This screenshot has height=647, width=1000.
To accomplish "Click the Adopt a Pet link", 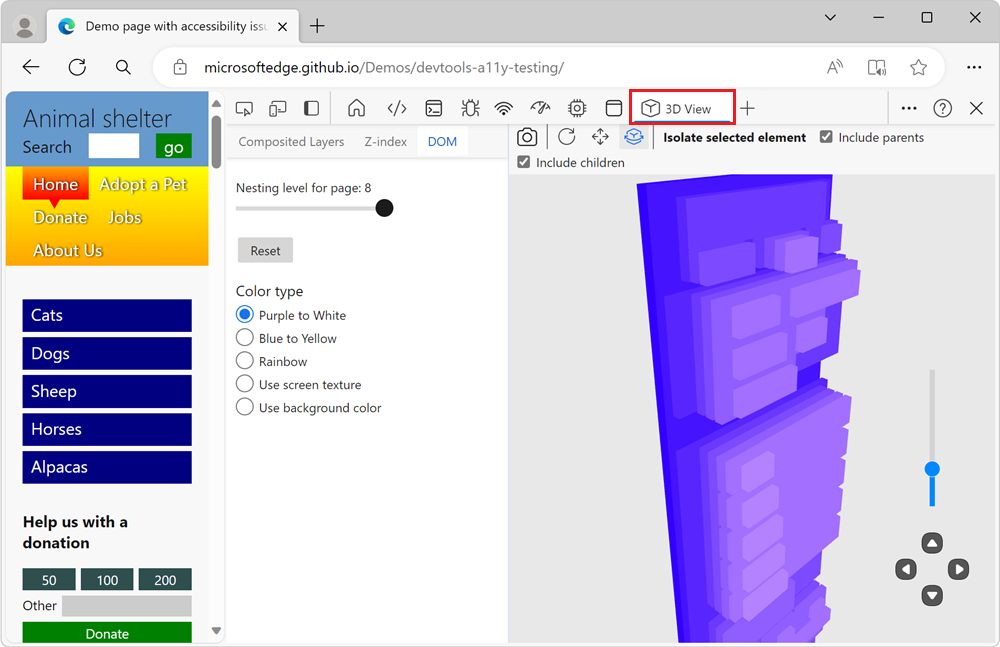I will point(143,184).
